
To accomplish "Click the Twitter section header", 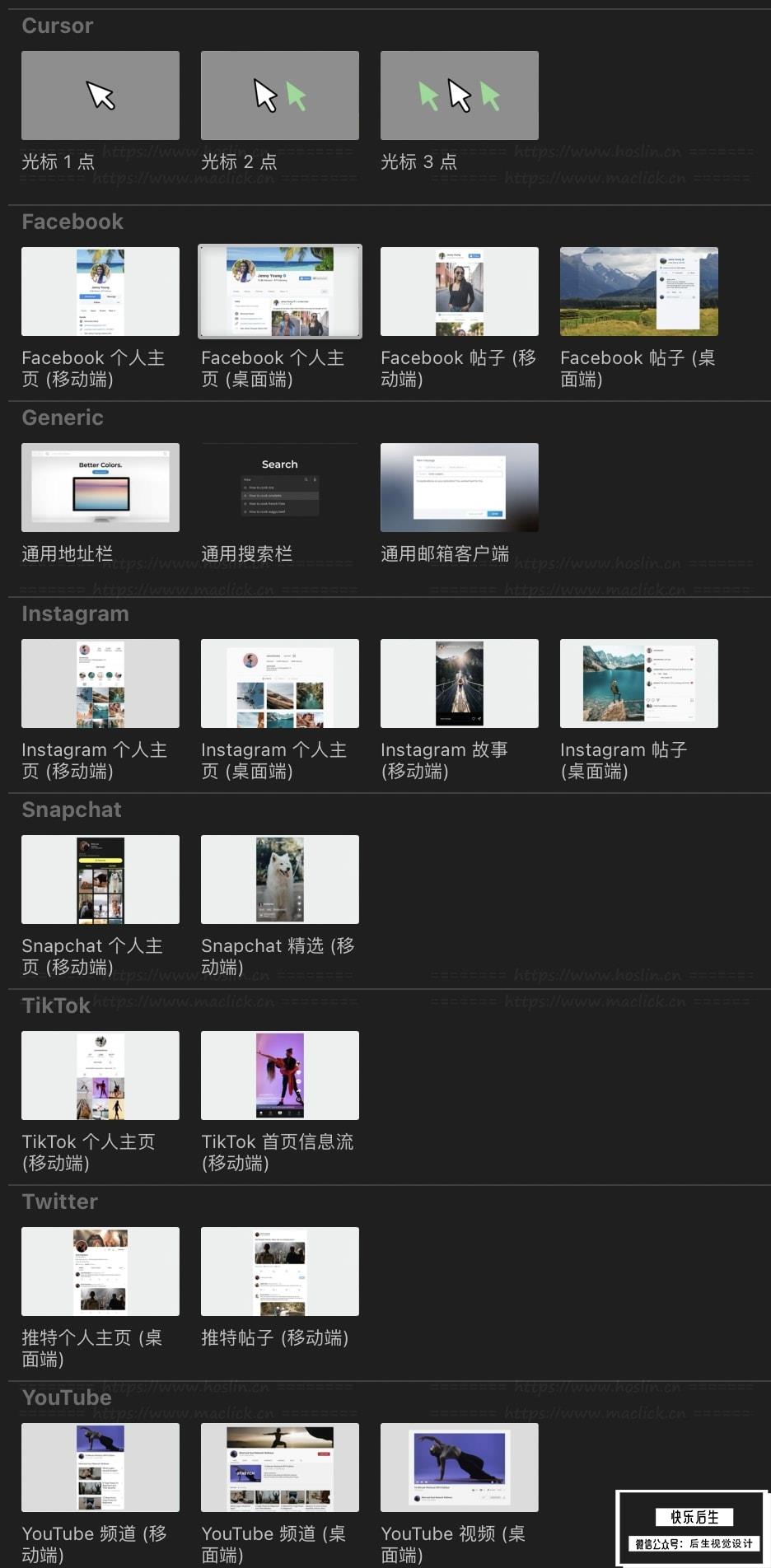I will (59, 1202).
